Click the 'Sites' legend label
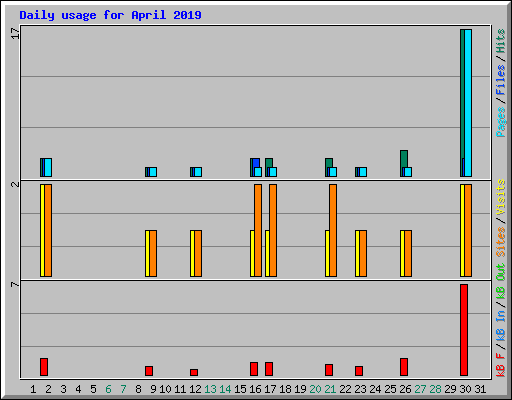 (500, 242)
